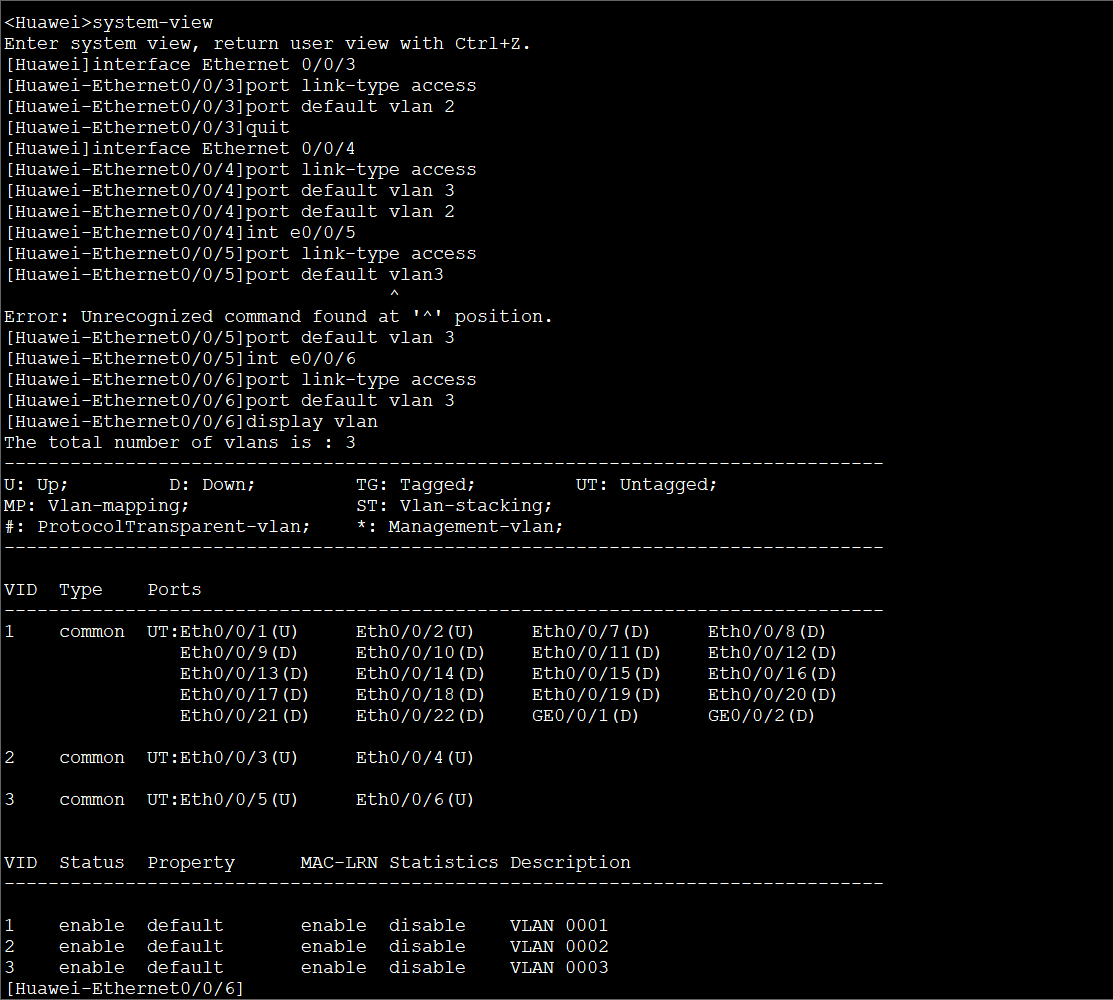Screen dimensions: 1113x1000
Task: Click the 'MAC-LRN' column header
Action: [x=339, y=863]
